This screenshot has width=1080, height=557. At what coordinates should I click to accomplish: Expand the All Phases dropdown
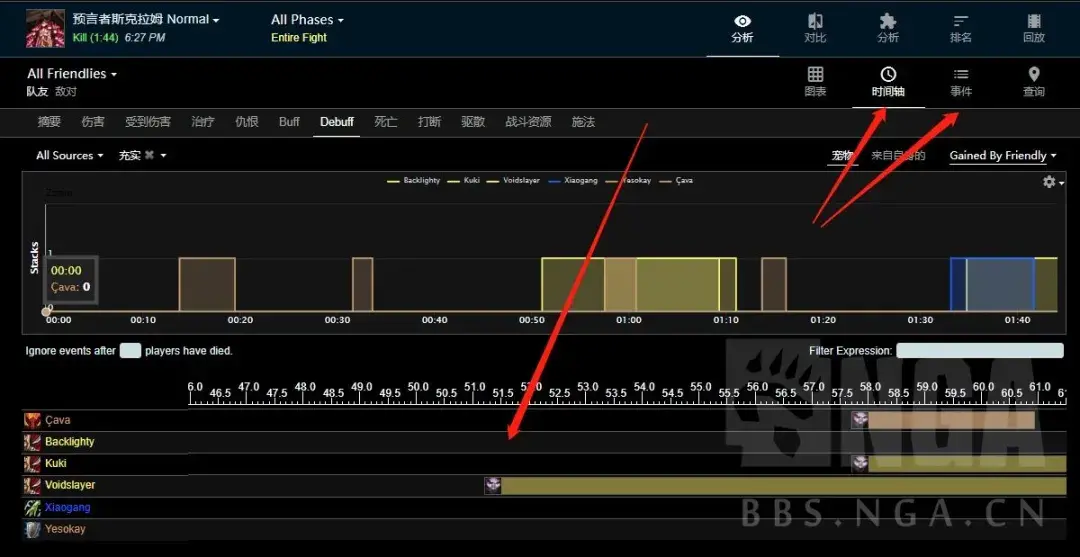[307, 20]
